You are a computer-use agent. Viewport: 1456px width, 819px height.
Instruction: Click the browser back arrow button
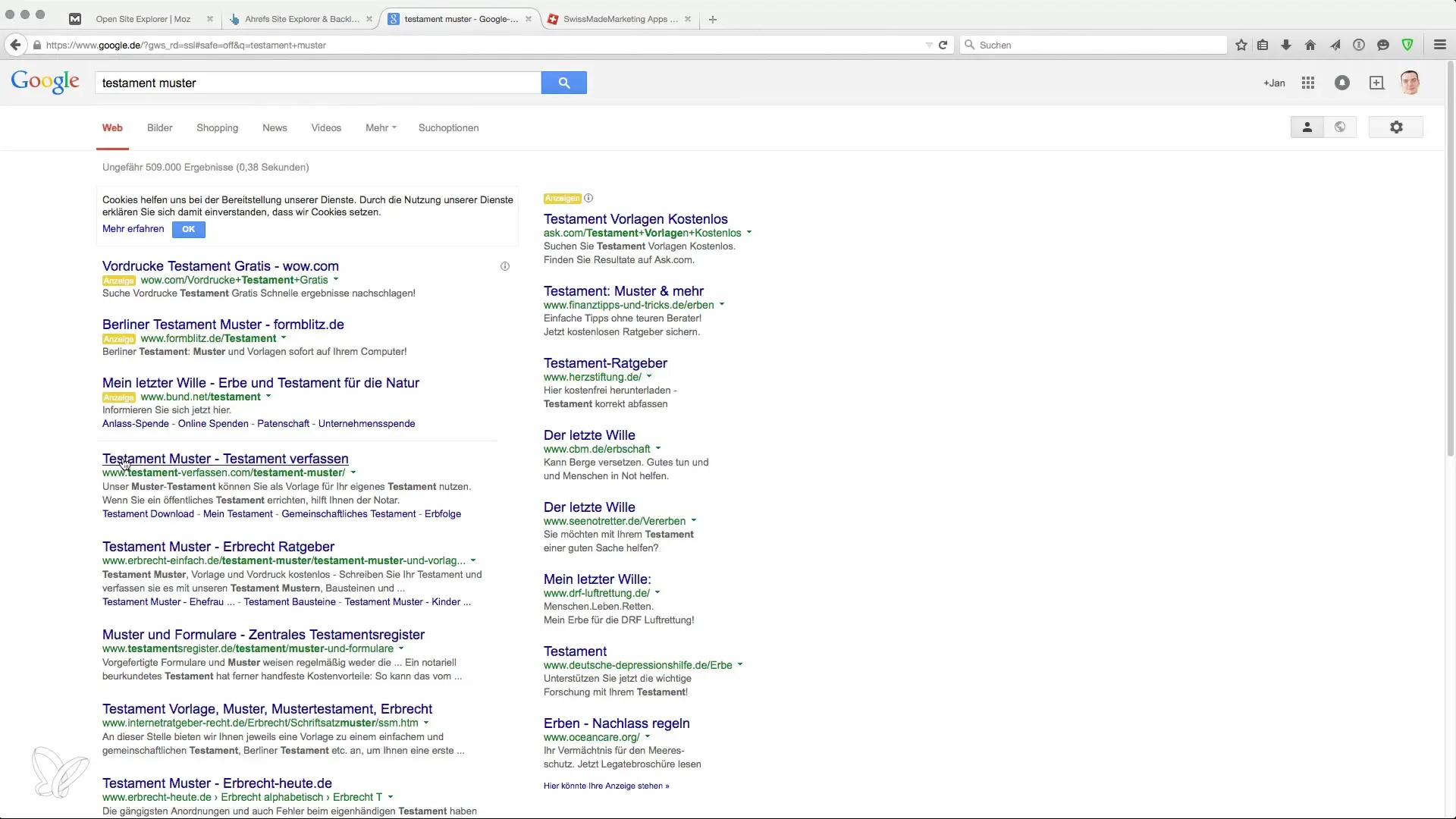(15, 45)
